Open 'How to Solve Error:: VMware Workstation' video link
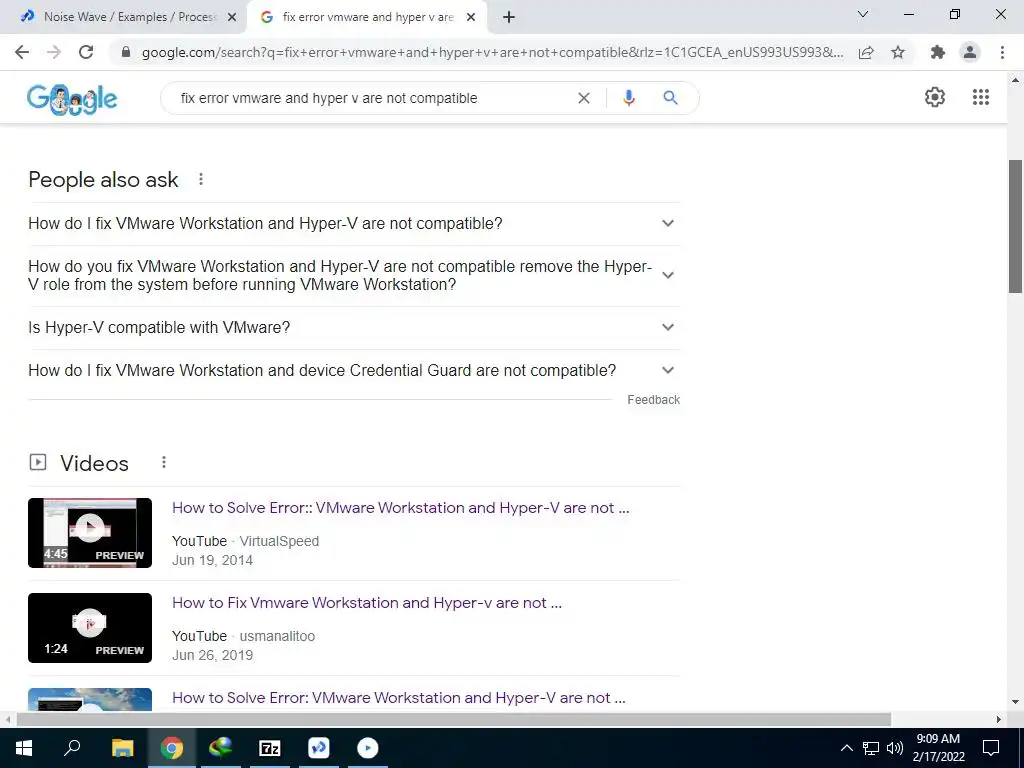This screenshot has width=1024, height=768. 400,507
